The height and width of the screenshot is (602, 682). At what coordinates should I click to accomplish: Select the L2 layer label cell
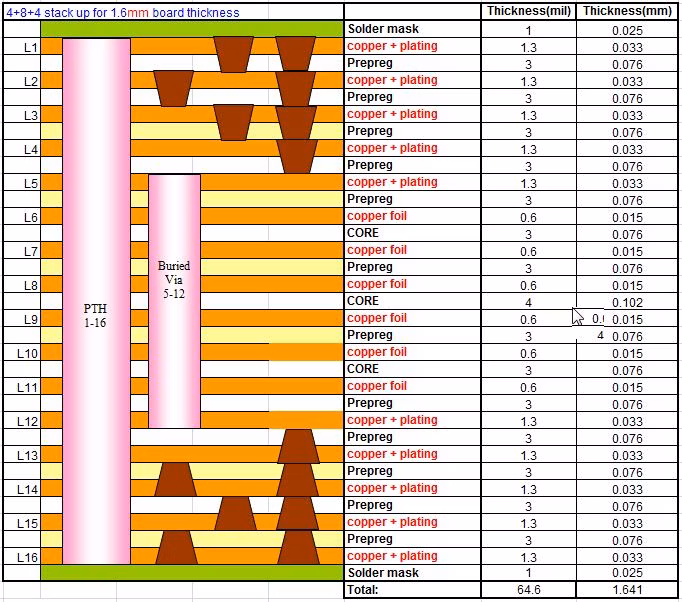point(22,81)
